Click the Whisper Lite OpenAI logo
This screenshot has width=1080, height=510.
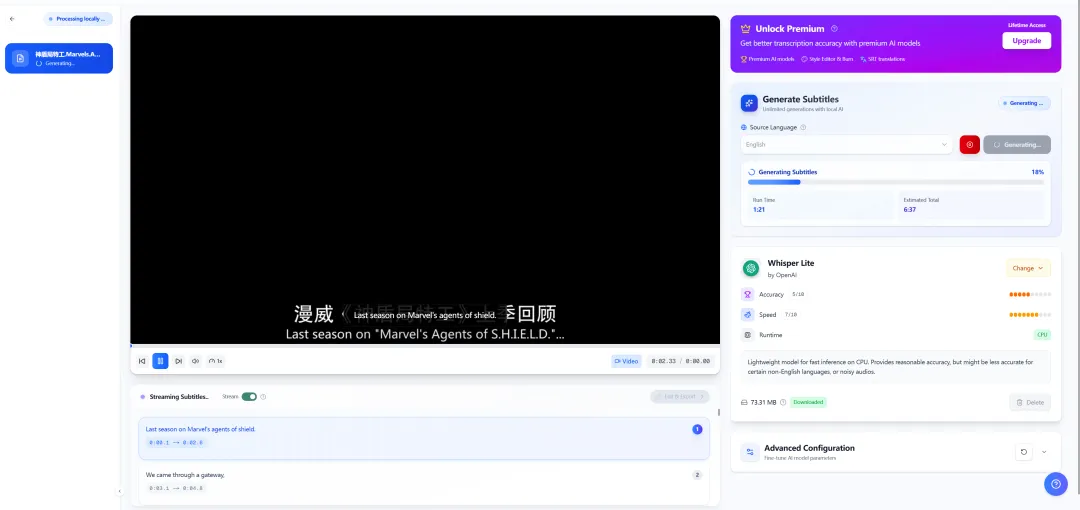point(750,268)
